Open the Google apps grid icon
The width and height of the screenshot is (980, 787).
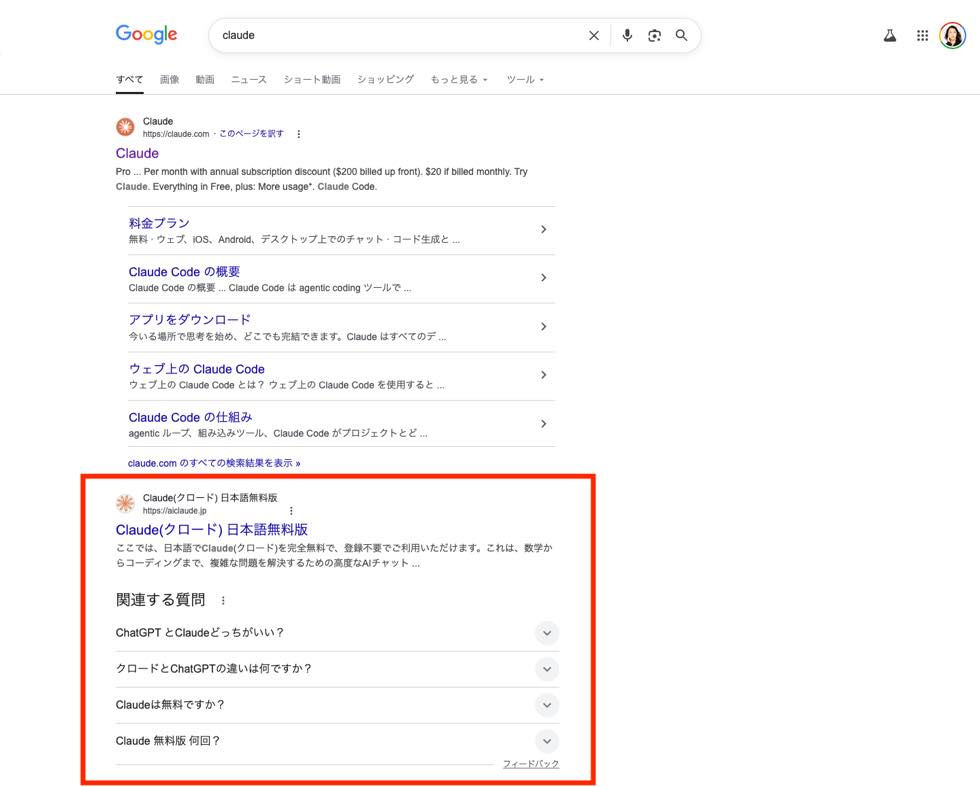(x=922, y=36)
